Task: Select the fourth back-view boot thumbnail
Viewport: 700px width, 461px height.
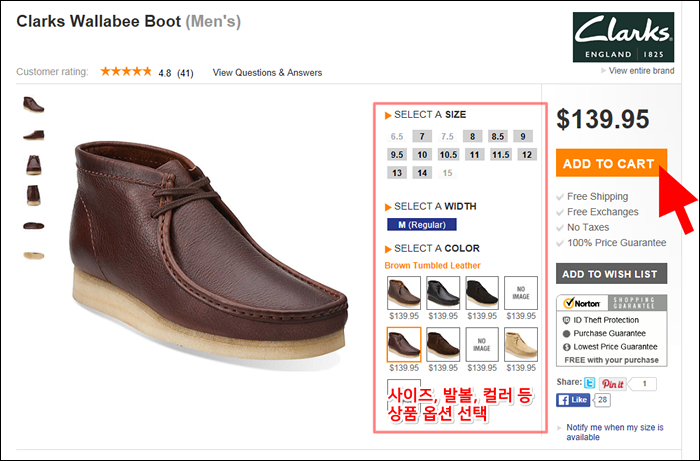Action: pyautogui.click(x=33, y=195)
